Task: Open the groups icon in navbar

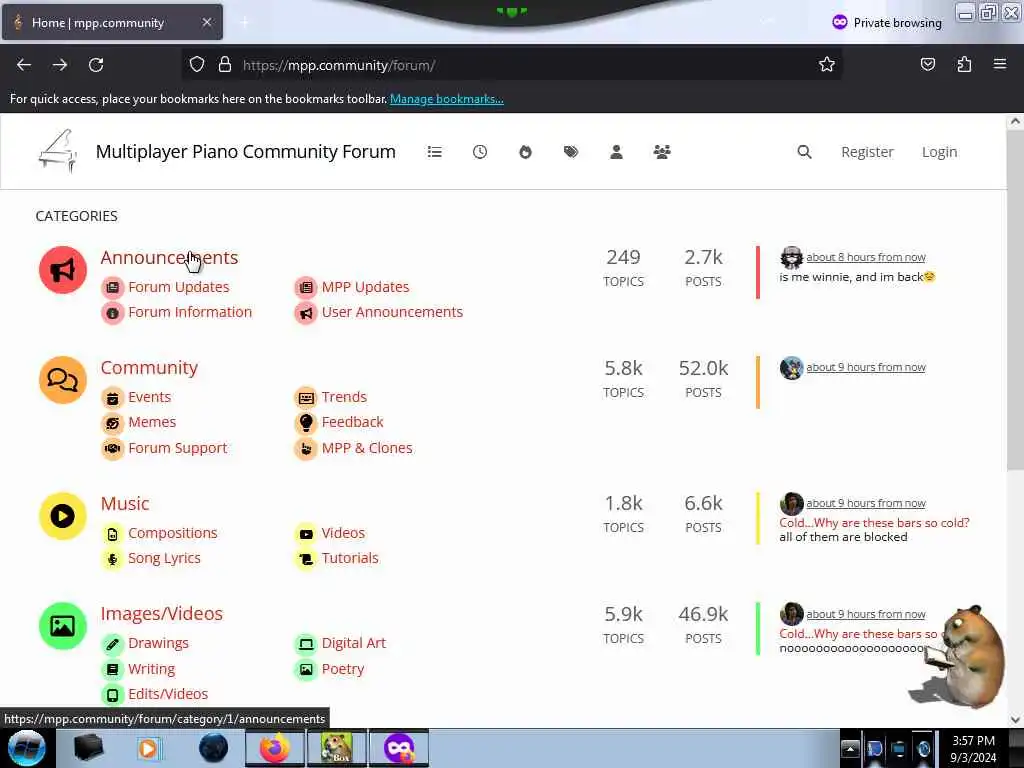Action: point(662,152)
